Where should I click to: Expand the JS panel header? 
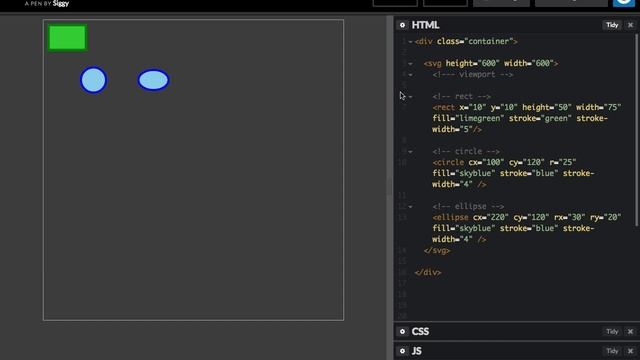[x=516, y=351]
